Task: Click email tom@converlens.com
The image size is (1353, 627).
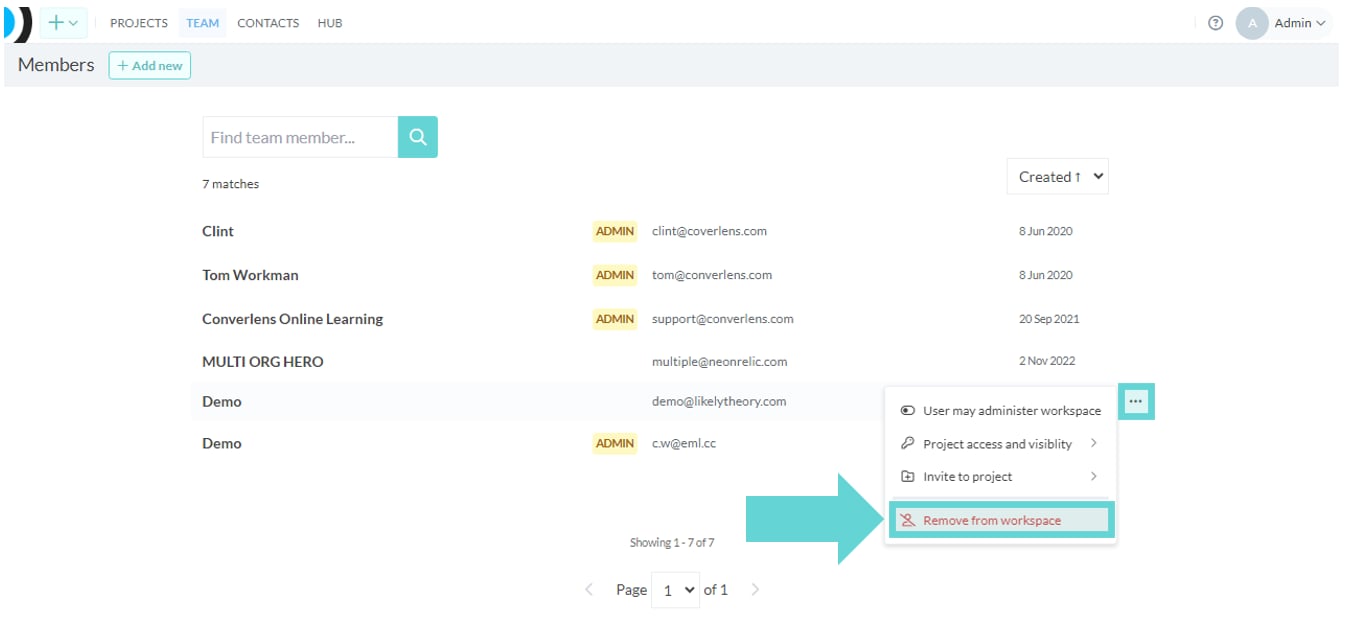Action: 712,275
